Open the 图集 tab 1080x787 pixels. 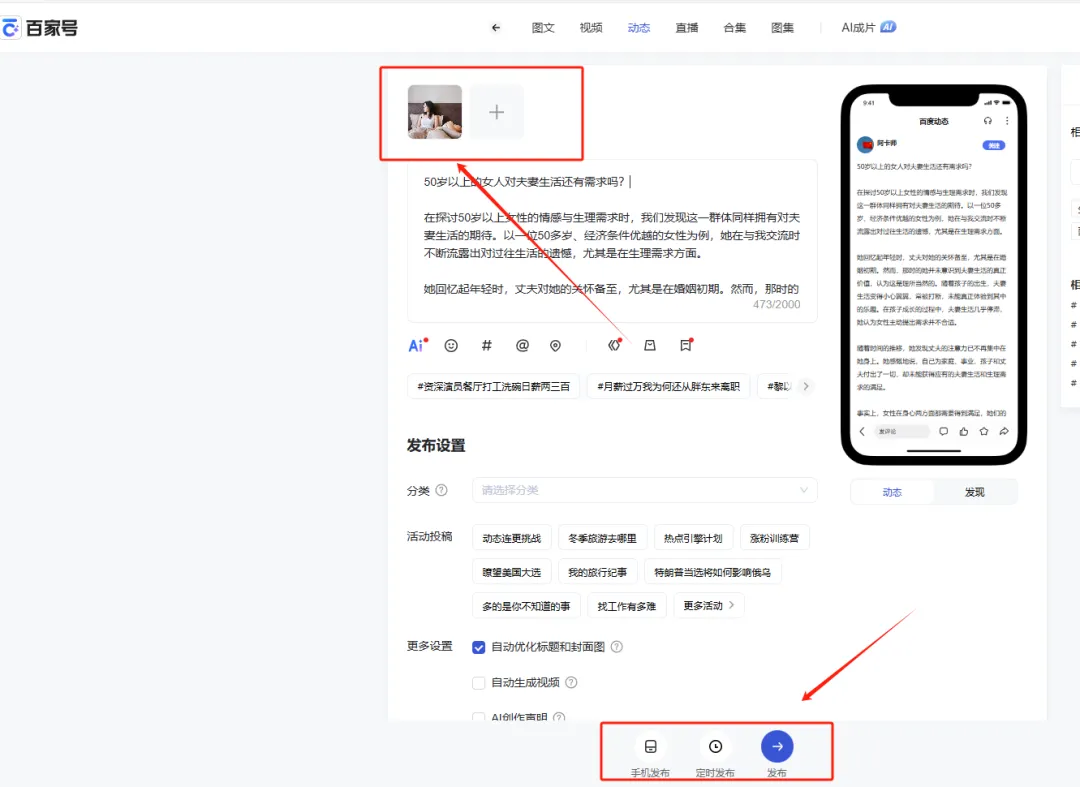[x=782, y=28]
